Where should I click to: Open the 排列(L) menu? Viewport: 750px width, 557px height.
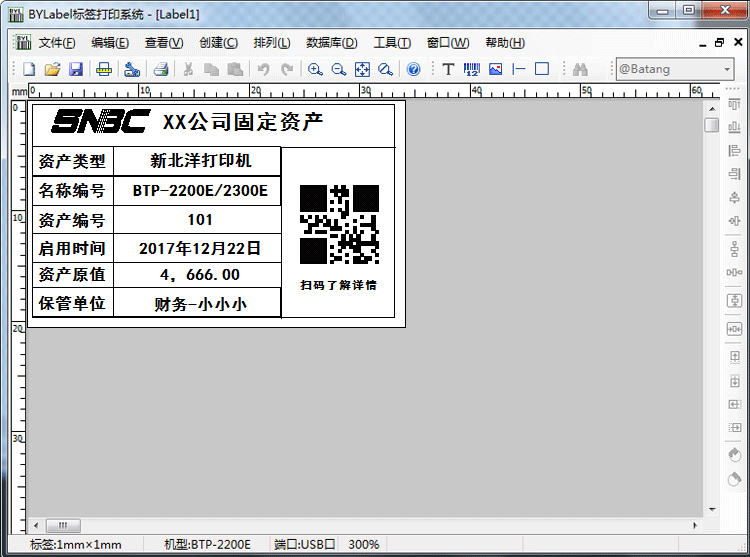[272, 43]
